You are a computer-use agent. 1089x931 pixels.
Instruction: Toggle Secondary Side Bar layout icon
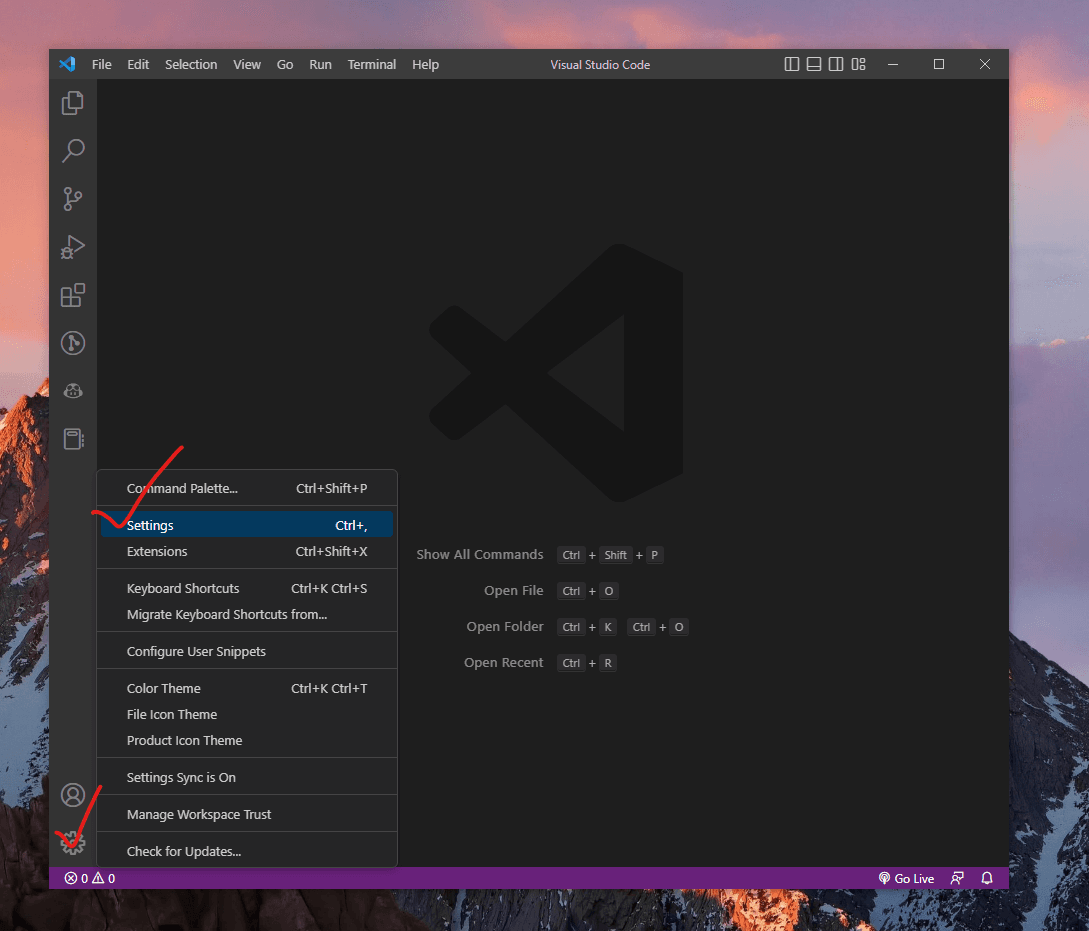[x=836, y=65]
